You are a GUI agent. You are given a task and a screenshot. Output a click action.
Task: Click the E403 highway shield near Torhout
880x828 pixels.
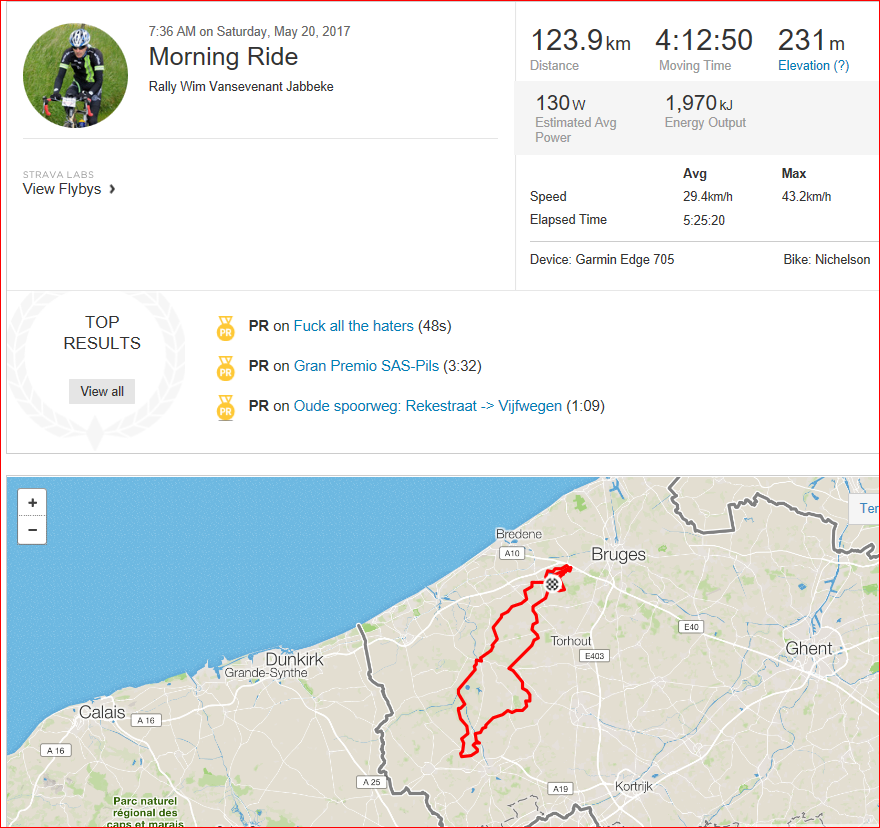(594, 656)
